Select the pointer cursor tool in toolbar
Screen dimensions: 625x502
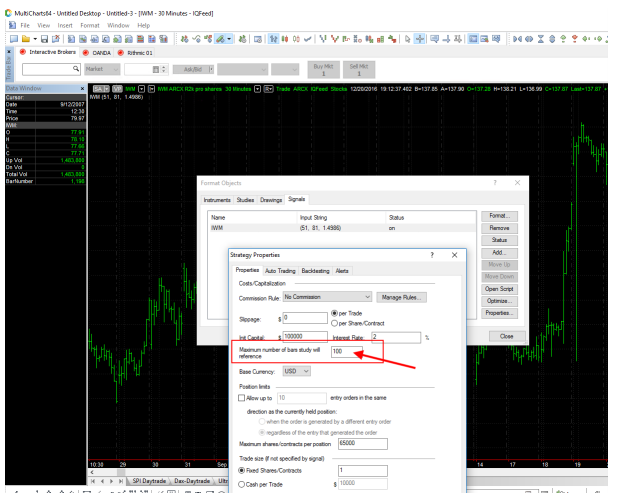pyautogui.click(x=407, y=37)
